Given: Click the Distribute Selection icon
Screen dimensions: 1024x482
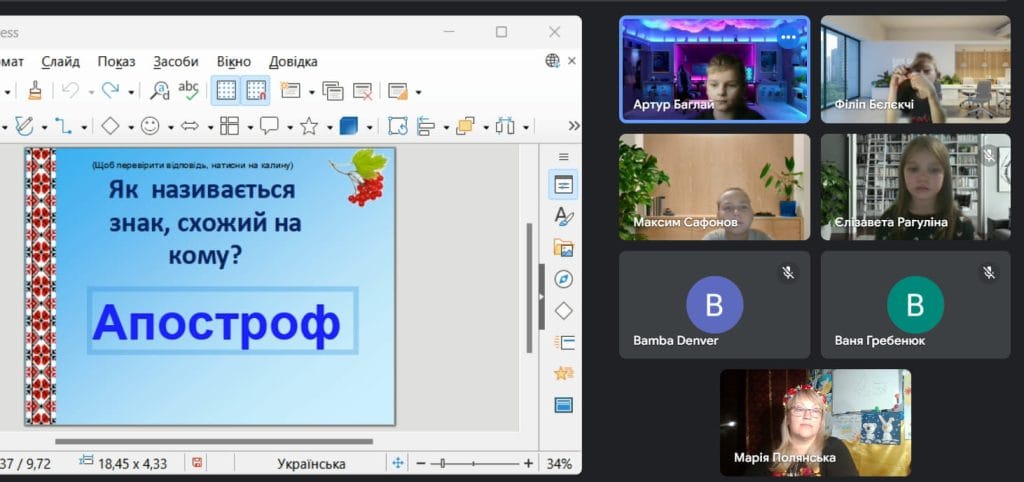Looking at the screenshot, I should coord(505,125).
